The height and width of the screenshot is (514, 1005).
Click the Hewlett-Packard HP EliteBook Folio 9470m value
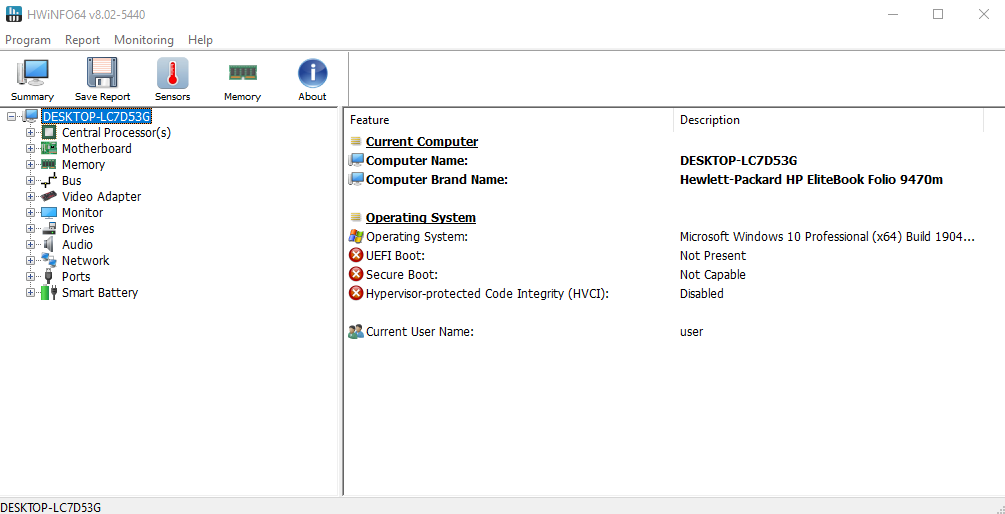point(811,179)
